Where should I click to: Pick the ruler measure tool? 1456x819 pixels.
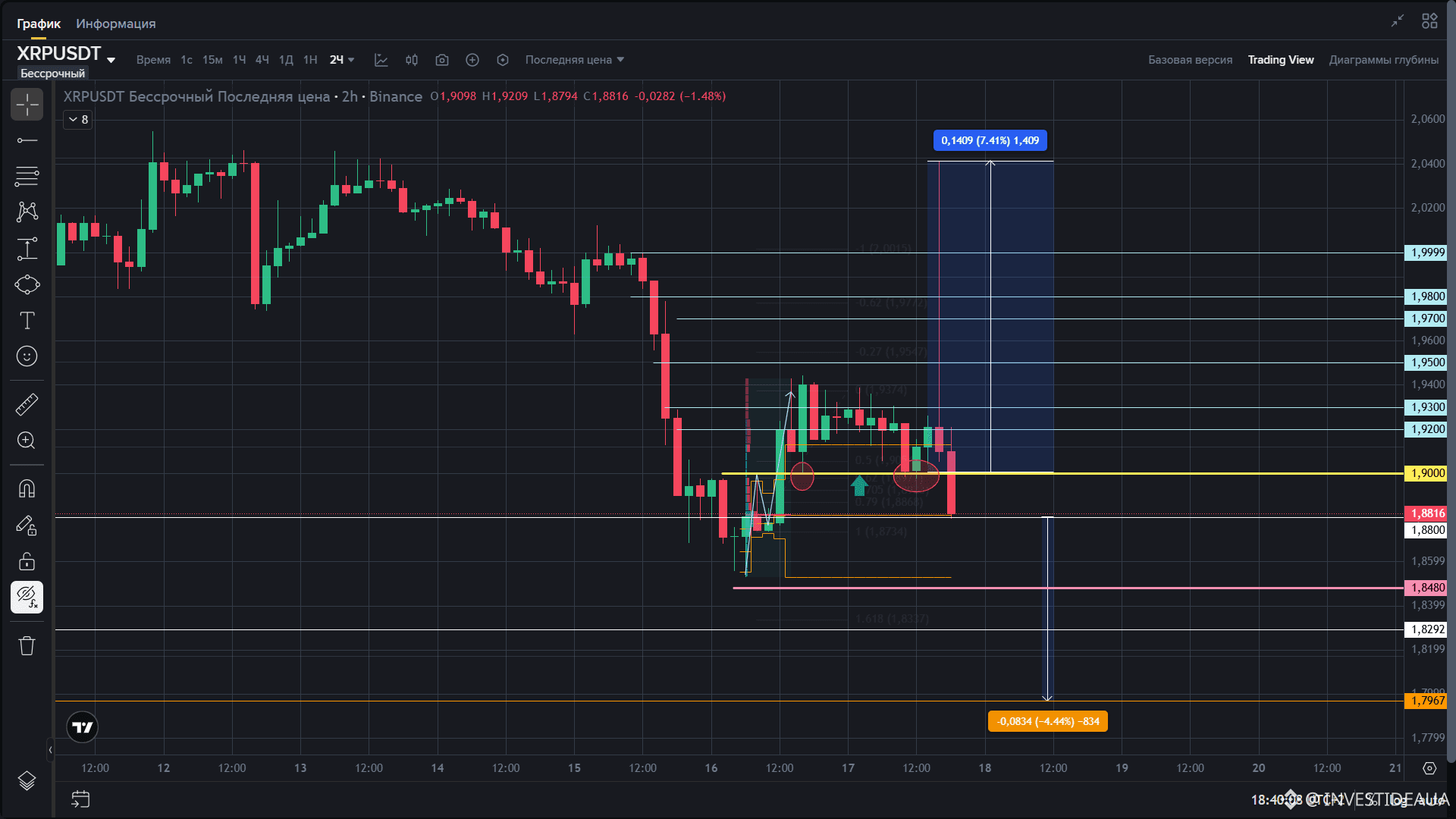click(27, 405)
